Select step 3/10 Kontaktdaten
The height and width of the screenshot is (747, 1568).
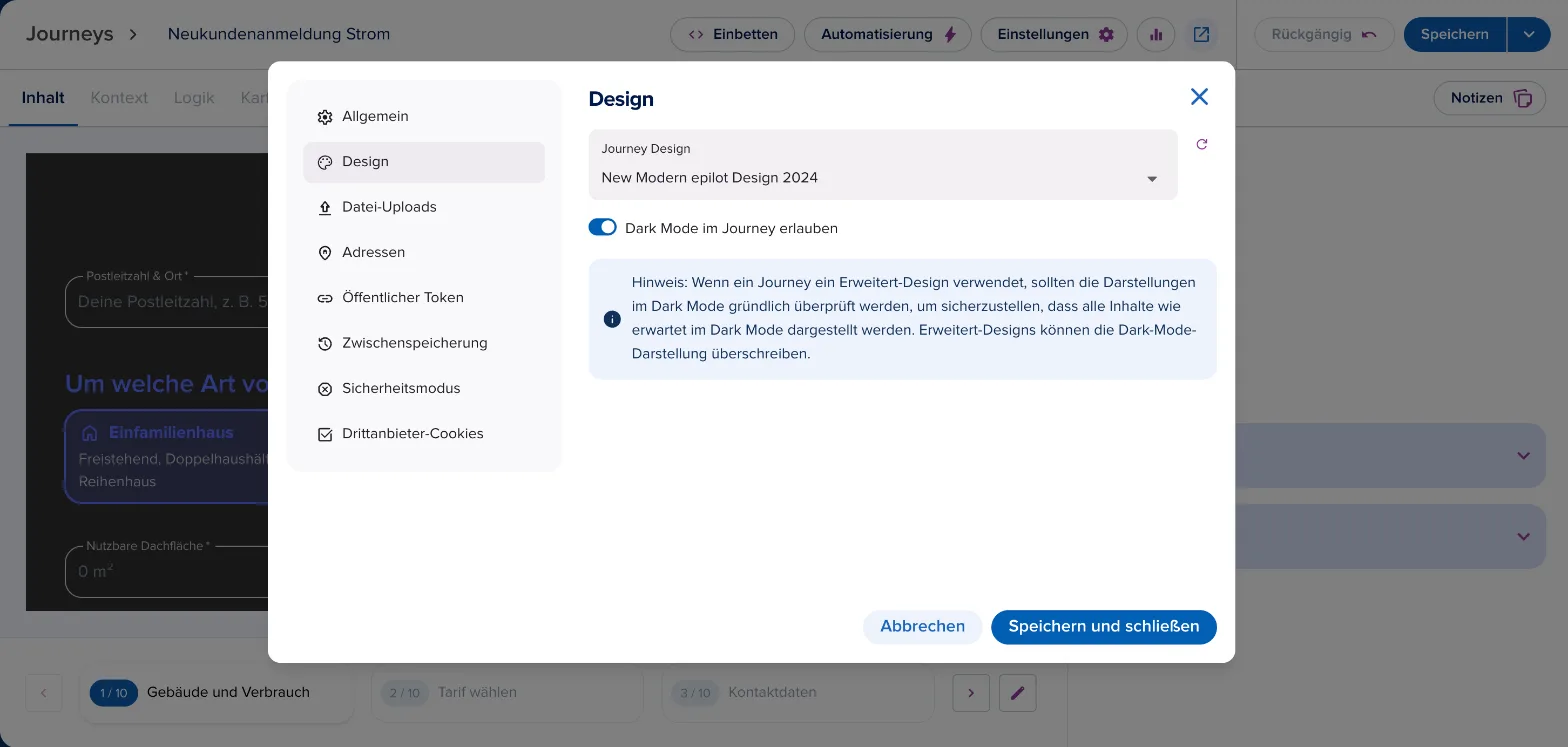tap(798, 692)
